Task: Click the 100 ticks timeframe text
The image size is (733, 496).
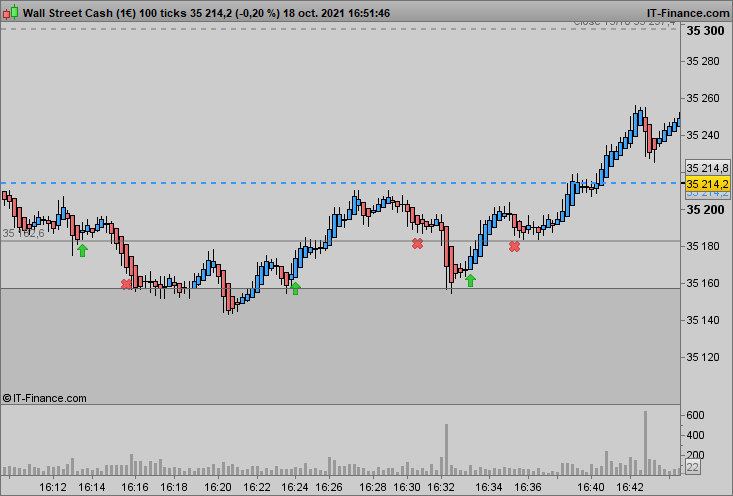Action: tap(163, 13)
